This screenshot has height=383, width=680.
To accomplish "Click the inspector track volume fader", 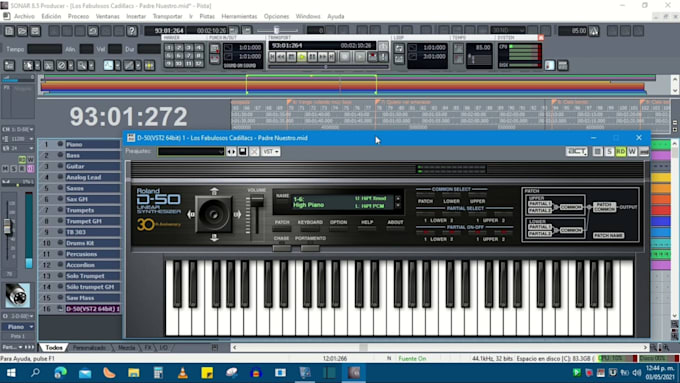I will (x=7, y=227).
